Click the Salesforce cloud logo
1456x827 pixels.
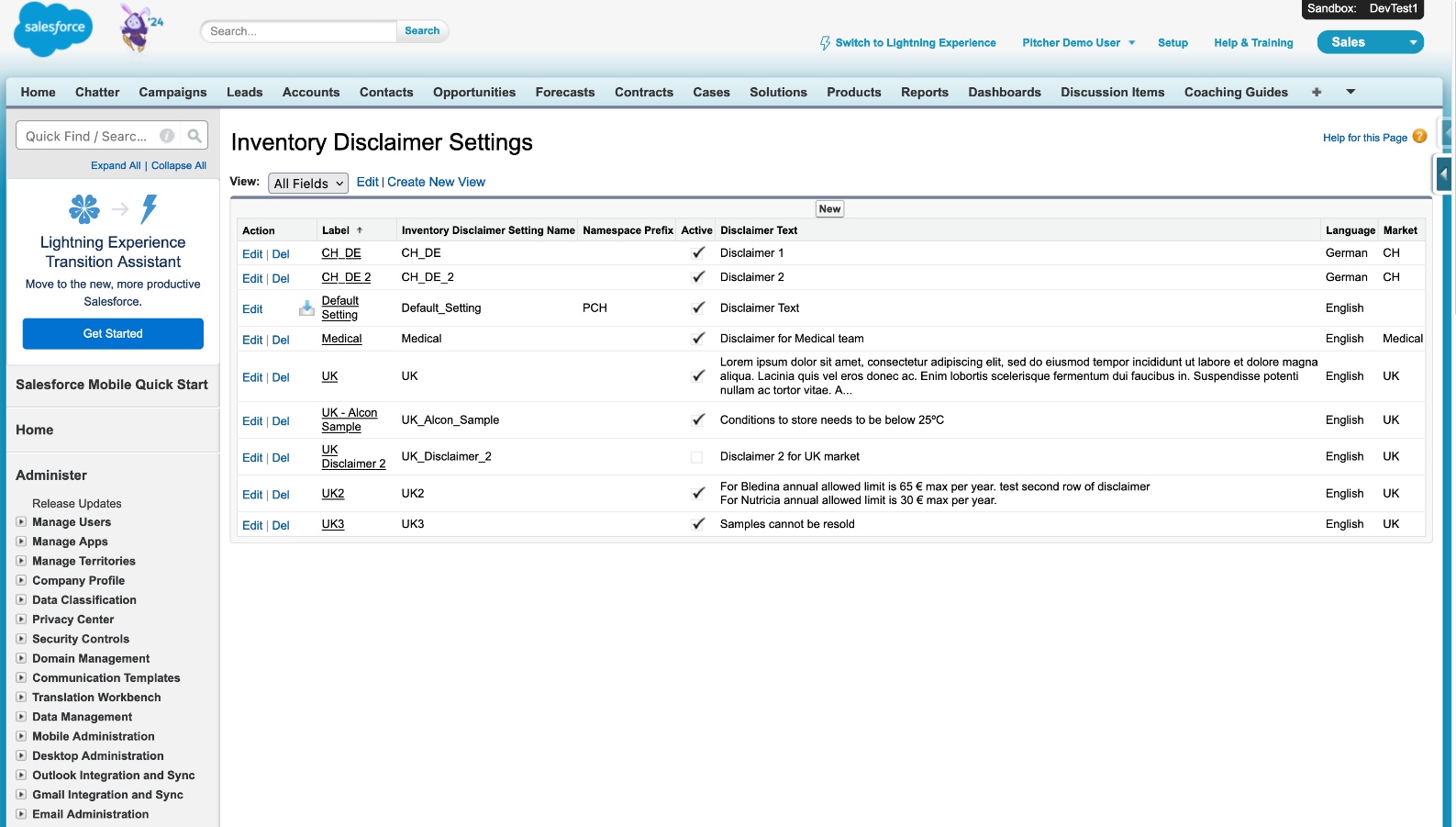(53, 28)
